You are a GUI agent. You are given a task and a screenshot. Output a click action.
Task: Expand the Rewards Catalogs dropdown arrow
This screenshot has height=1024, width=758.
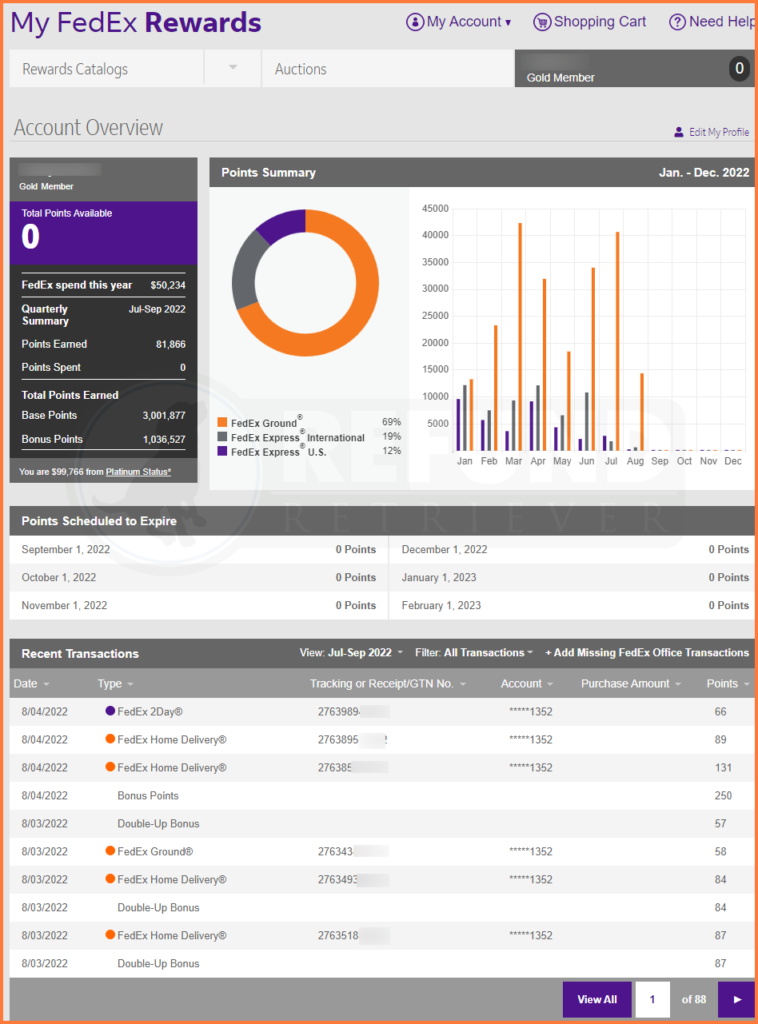click(232, 68)
